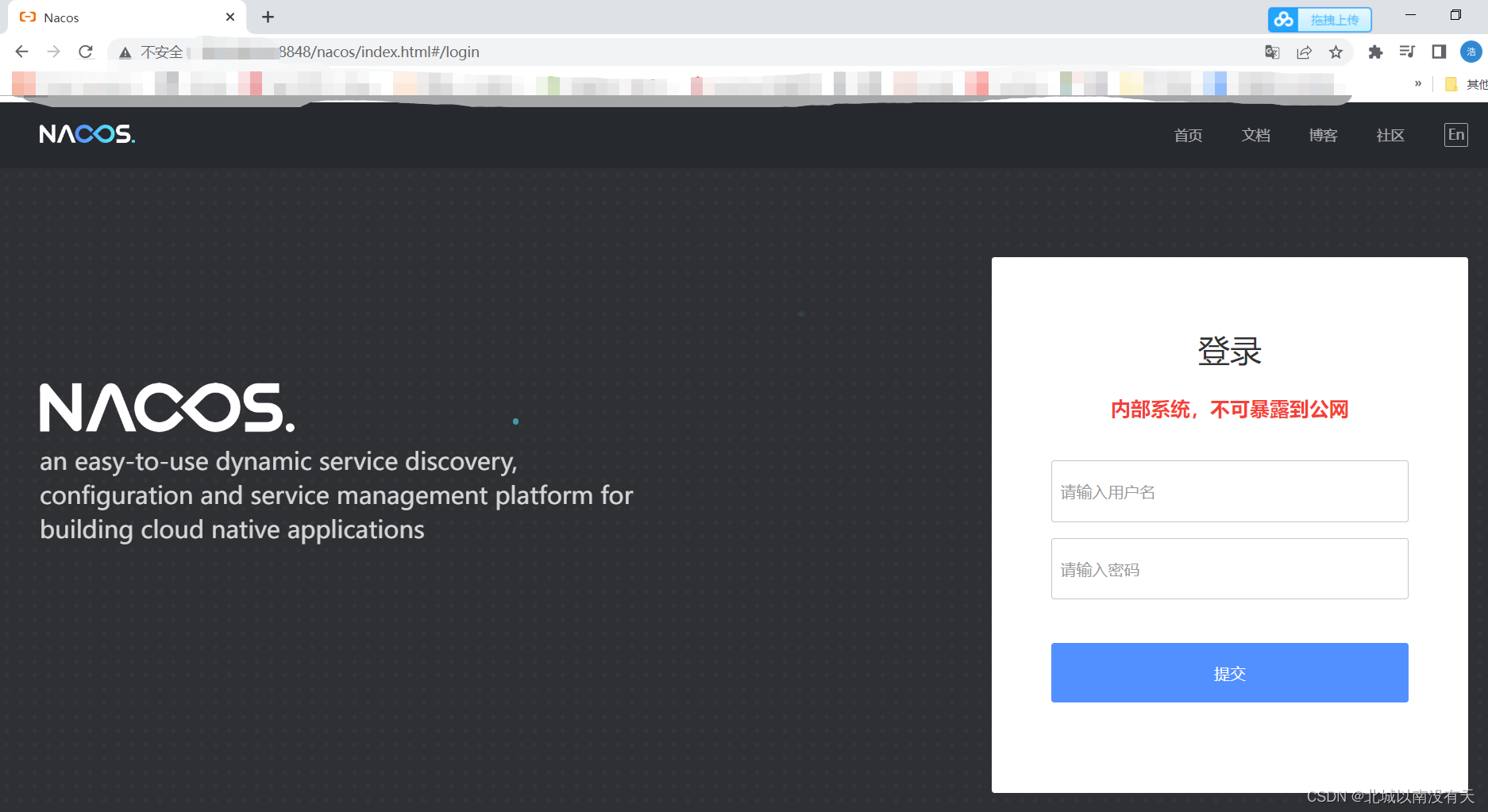Image resolution: width=1488 pixels, height=812 pixels.
Task: Open the media control playlist icon
Action: 1407,52
